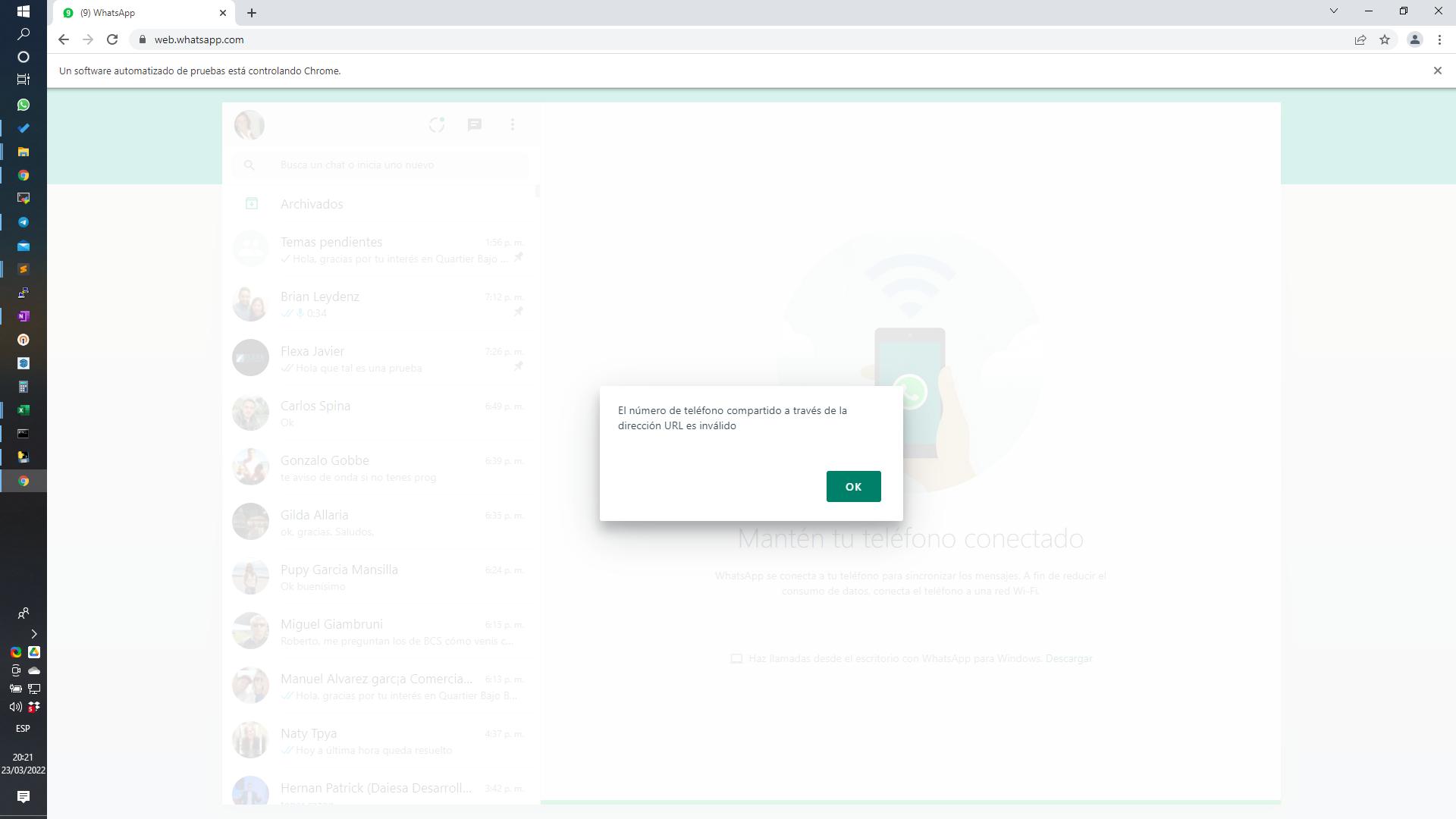The image size is (1456, 819).
Task: Open Gilda Allaria chat
Action: [381, 522]
